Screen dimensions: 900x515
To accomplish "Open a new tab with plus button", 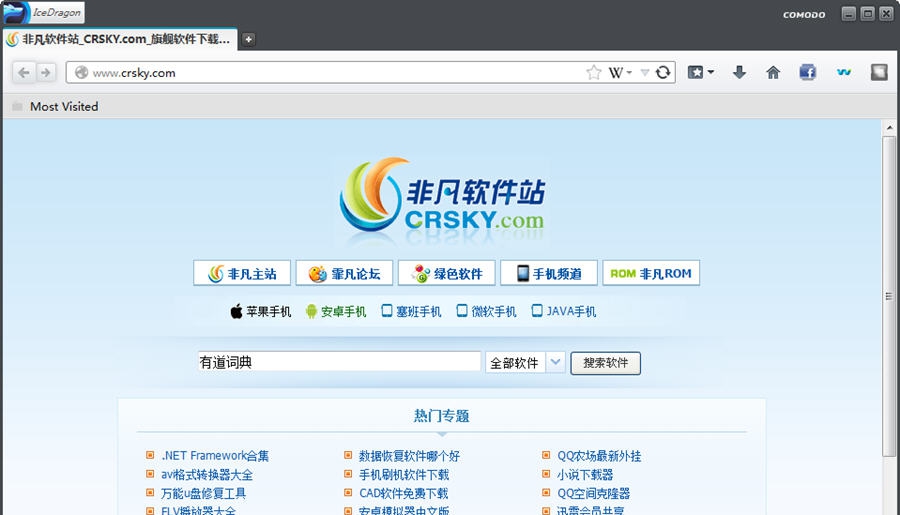I will [x=248, y=39].
